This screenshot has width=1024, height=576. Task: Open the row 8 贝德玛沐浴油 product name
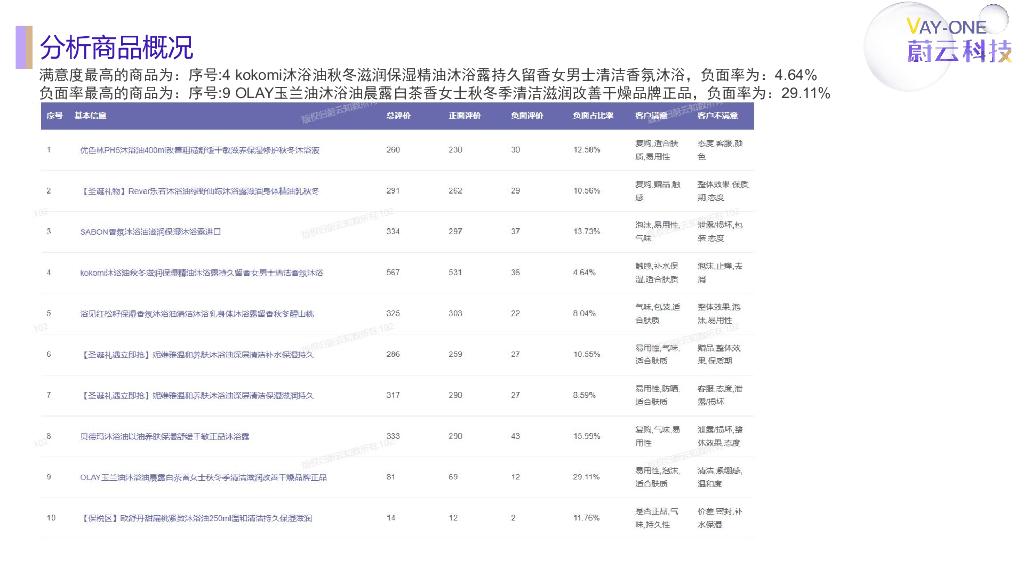165,436
